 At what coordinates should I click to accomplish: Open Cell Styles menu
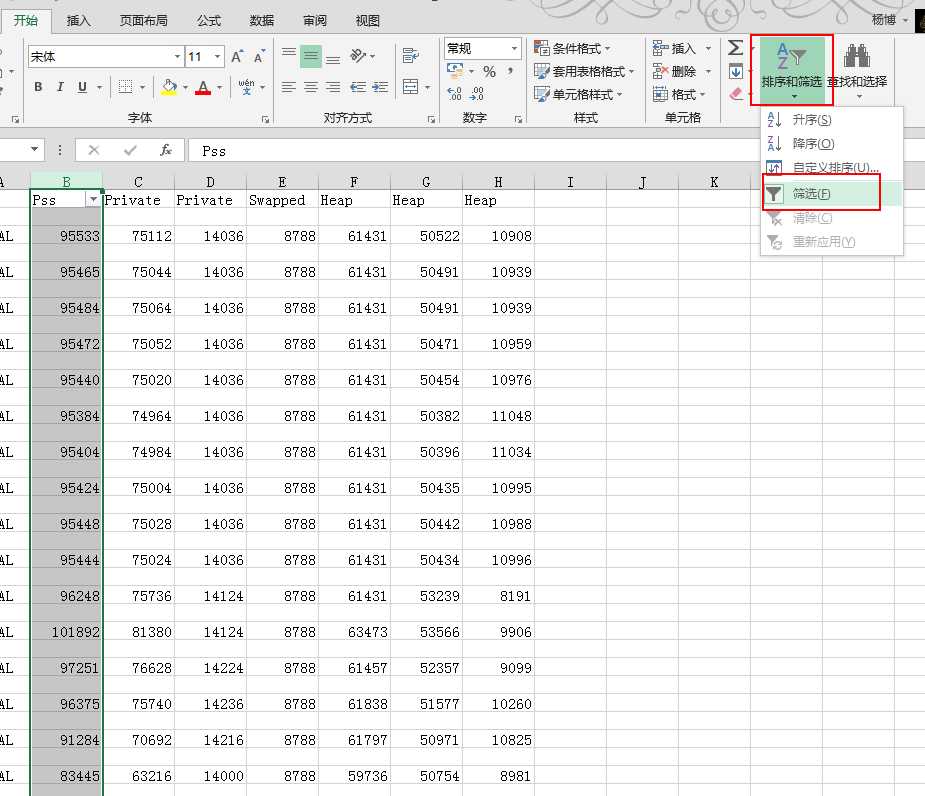click(x=578, y=94)
